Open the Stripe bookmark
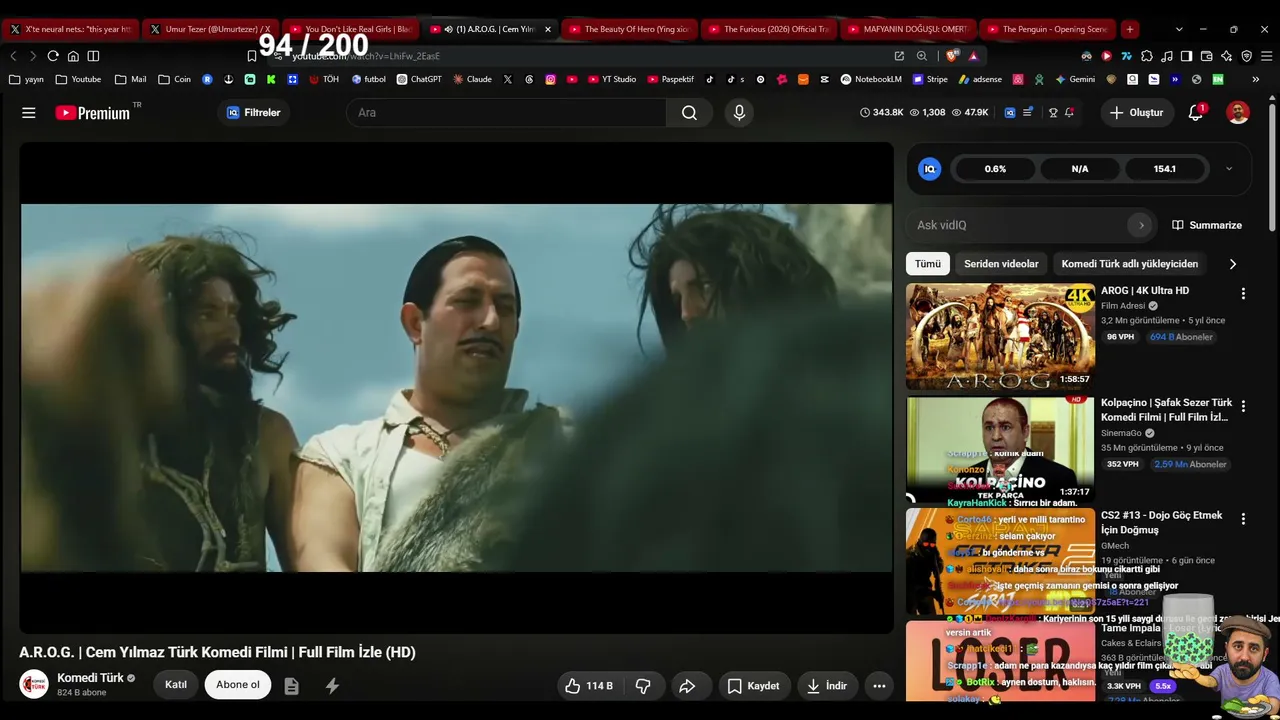1280x720 pixels. 930,79
